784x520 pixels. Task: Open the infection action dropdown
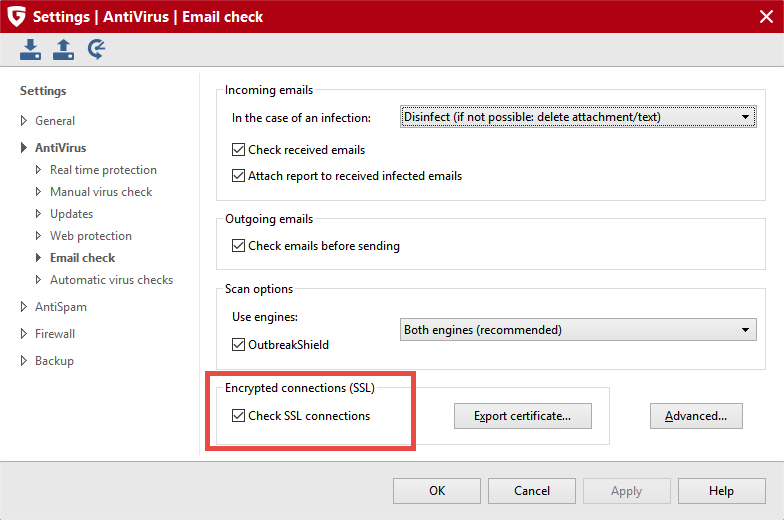coord(578,116)
